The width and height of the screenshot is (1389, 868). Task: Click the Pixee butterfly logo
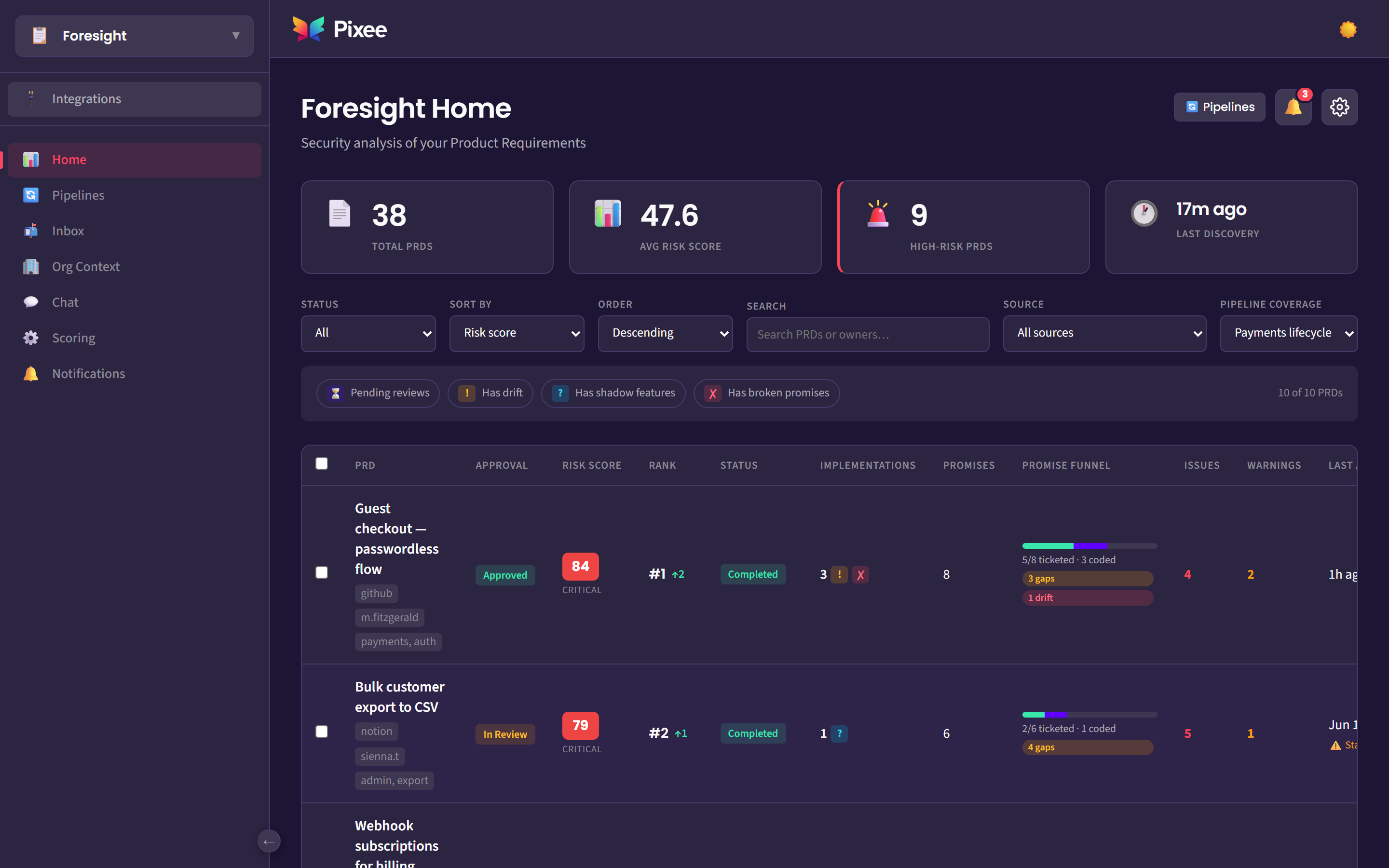point(308,29)
